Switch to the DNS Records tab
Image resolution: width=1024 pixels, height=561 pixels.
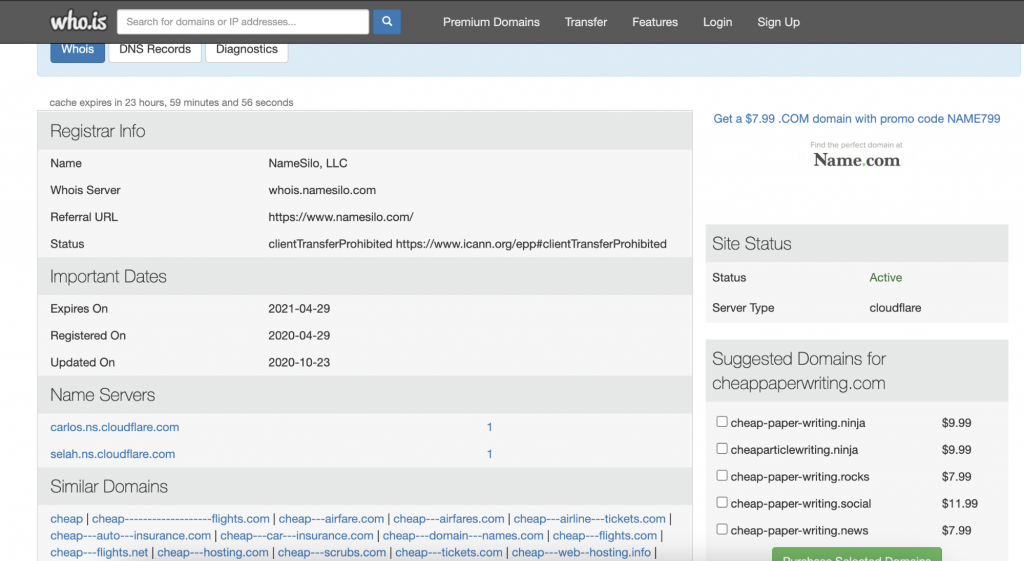pyautogui.click(x=155, y=51)
